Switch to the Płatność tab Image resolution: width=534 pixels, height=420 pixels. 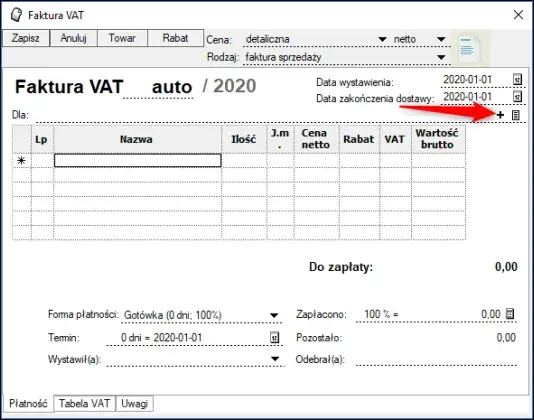(28, 404)
